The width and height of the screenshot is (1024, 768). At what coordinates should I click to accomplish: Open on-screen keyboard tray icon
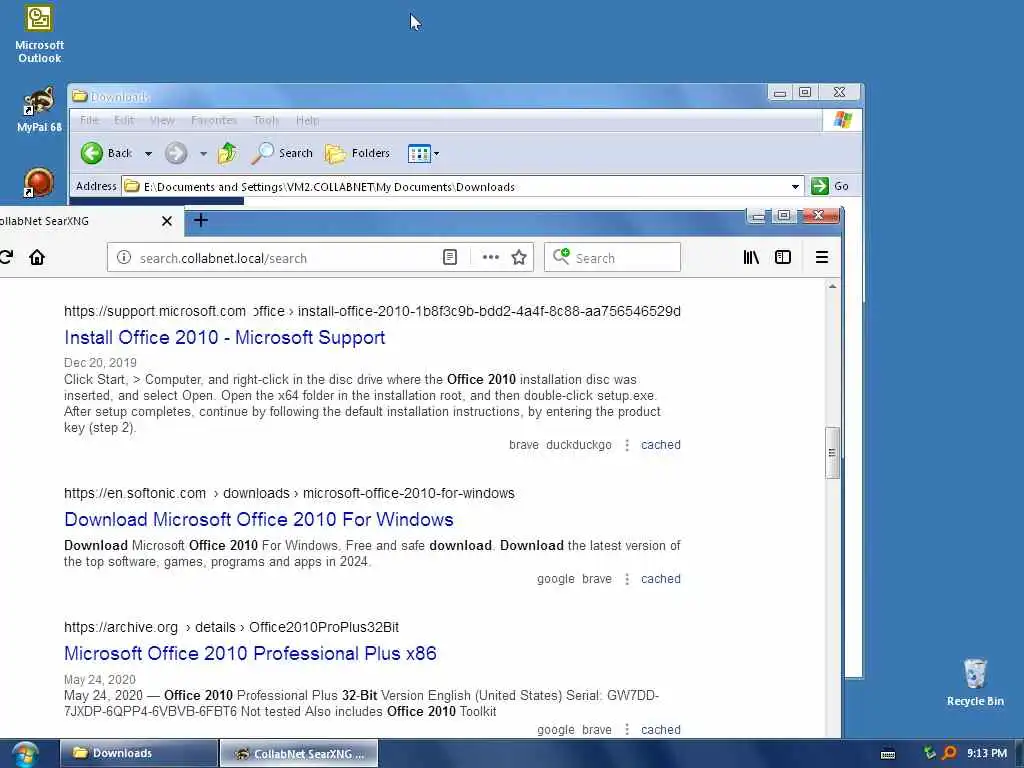[888, 754]
